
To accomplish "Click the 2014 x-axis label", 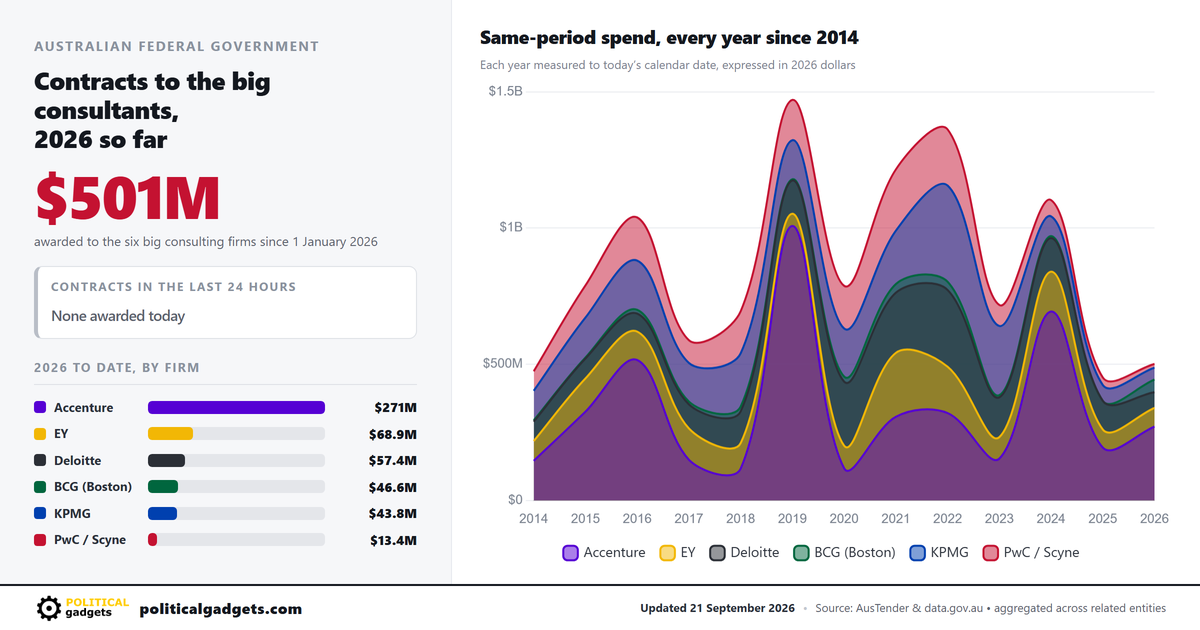I will click(534, 519).
